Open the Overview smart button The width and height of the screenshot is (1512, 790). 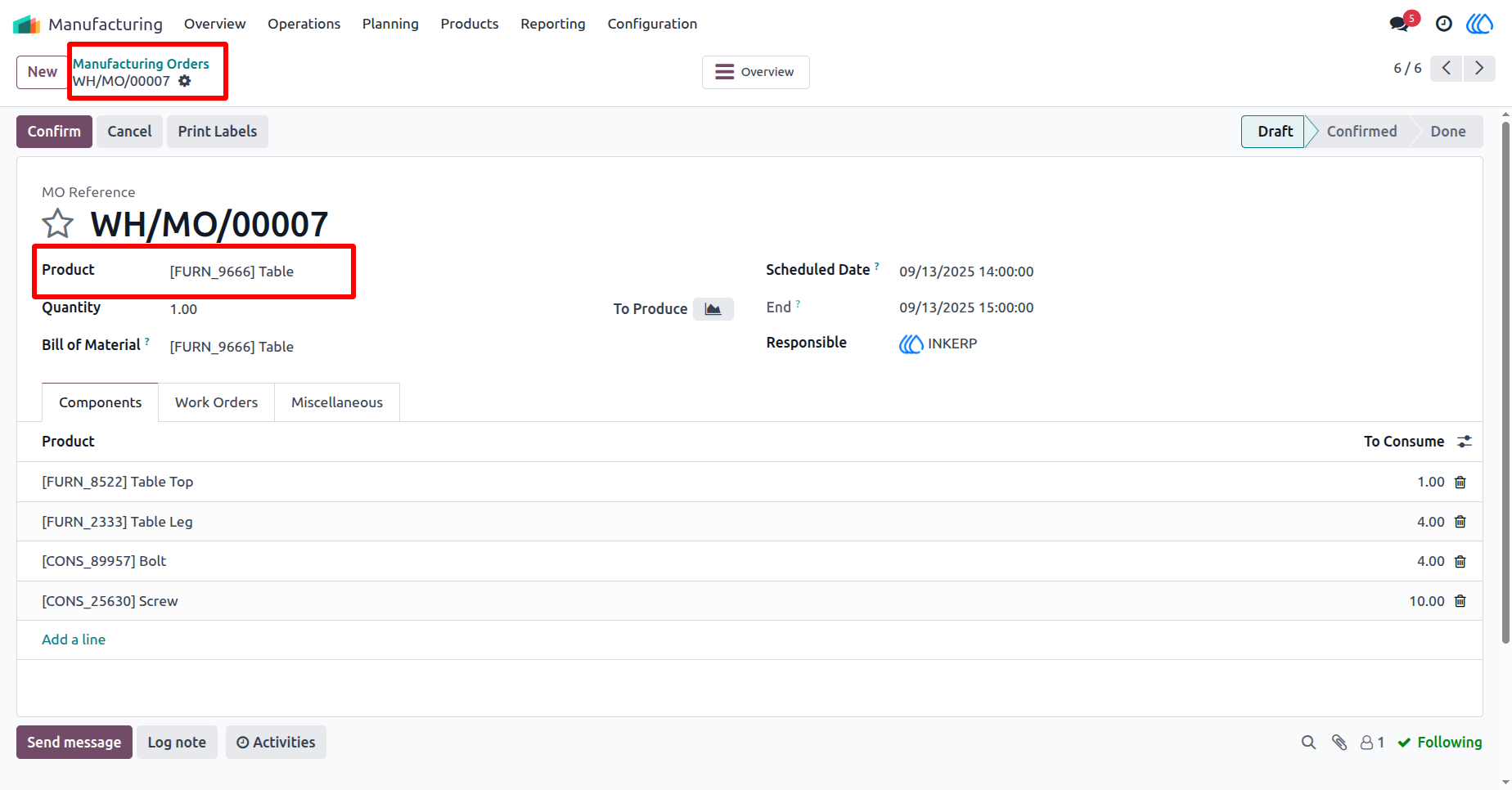756,72
